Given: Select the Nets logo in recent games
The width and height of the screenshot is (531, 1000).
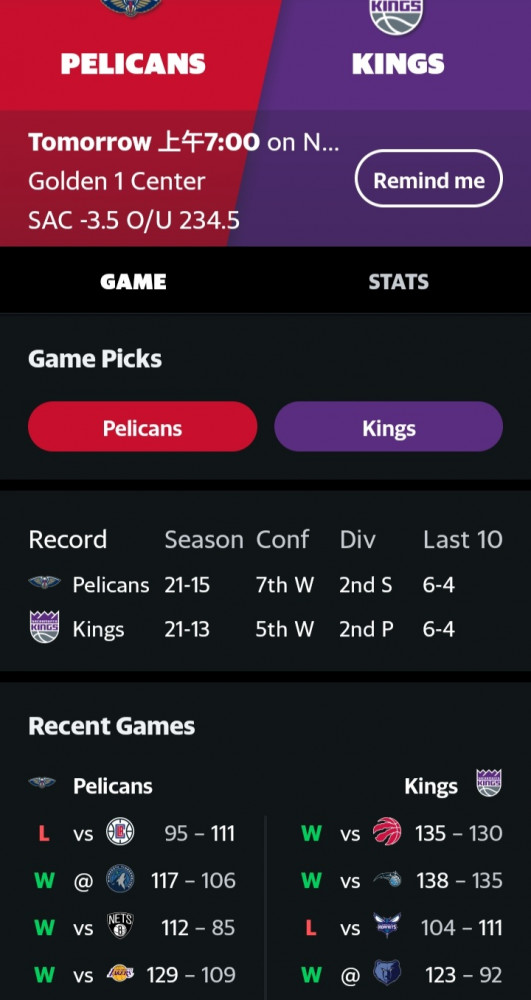Looking at the screenshot, I should tap(120, 926).
